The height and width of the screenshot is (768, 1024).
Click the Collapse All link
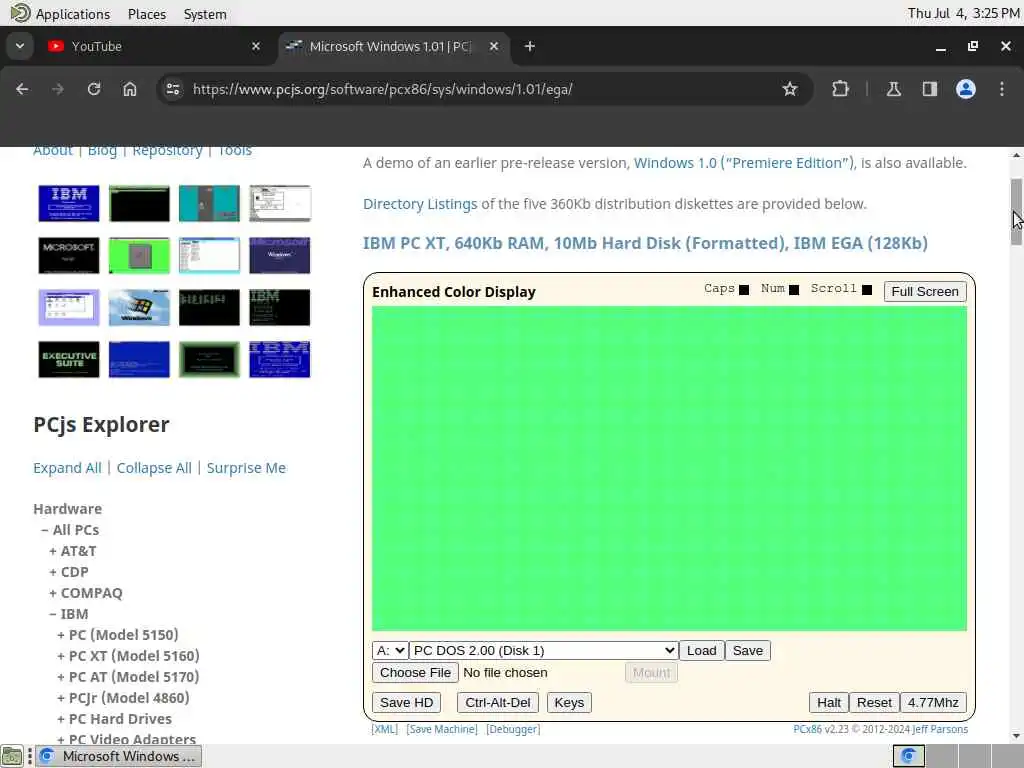tap(154, 468)
